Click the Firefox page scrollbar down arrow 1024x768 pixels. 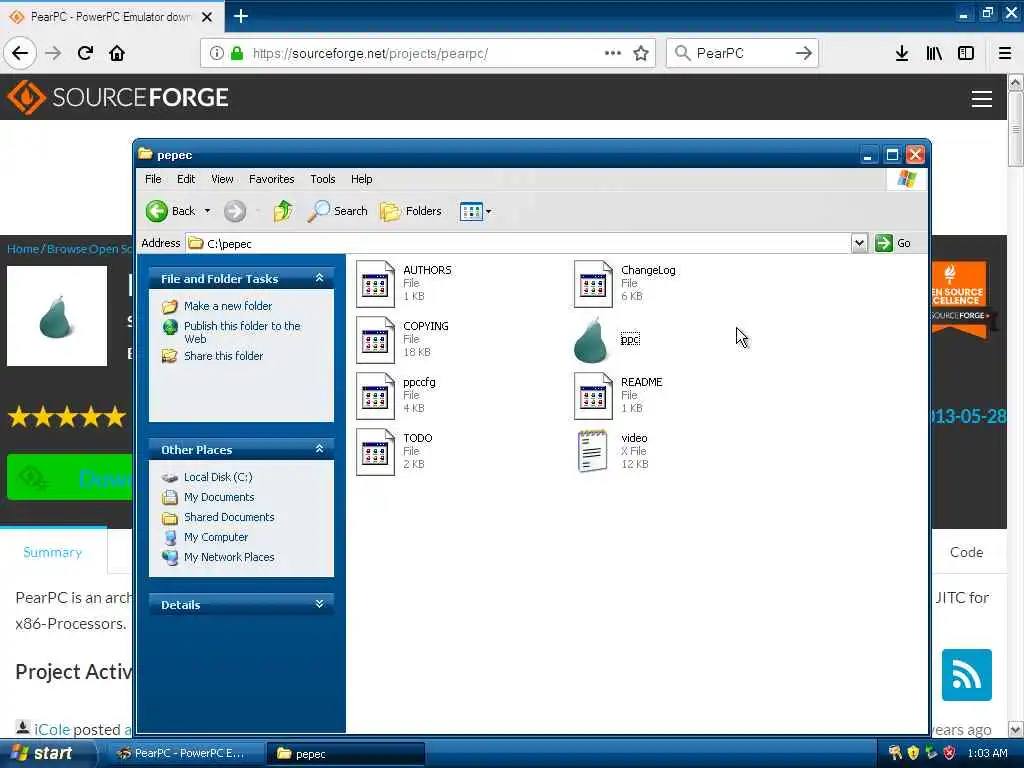[x=1015, y=729]
